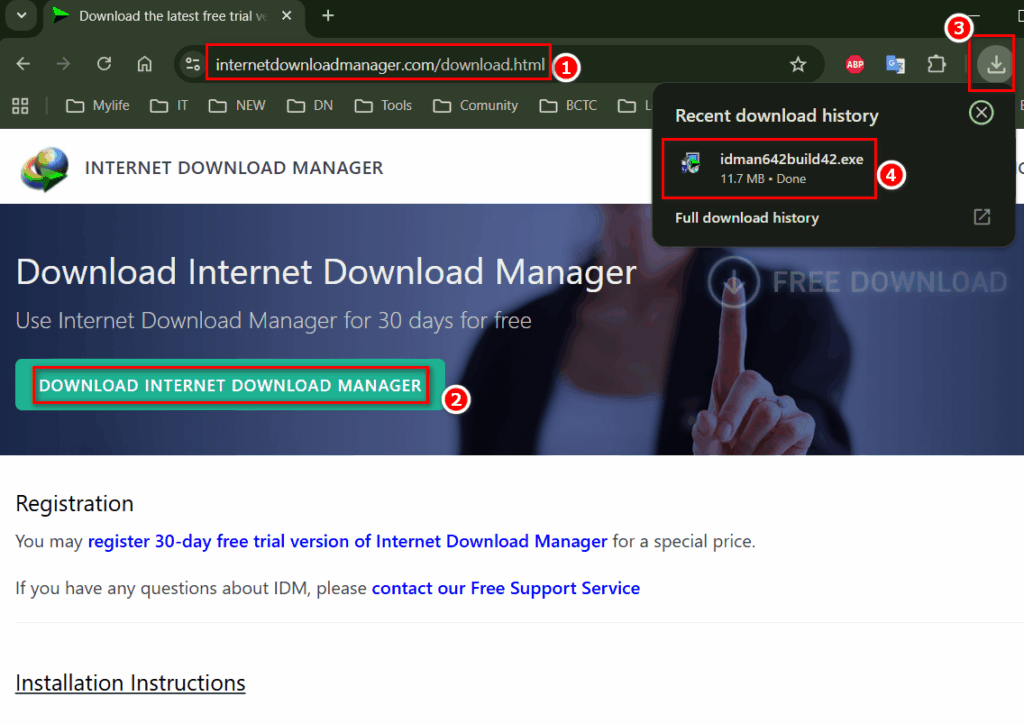Open full download history external link icon
The width and height of the screenshot is (1024, 724).
pyautogui.click(x=982, y=217)
